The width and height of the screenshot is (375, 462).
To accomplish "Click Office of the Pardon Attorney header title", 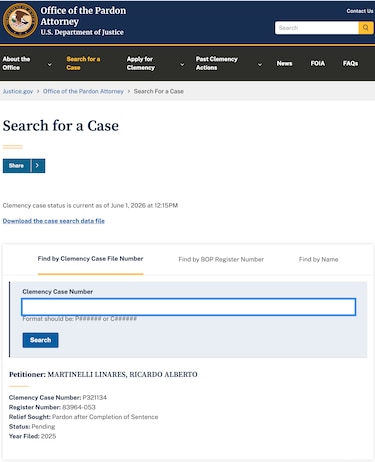I will [83, 16].
